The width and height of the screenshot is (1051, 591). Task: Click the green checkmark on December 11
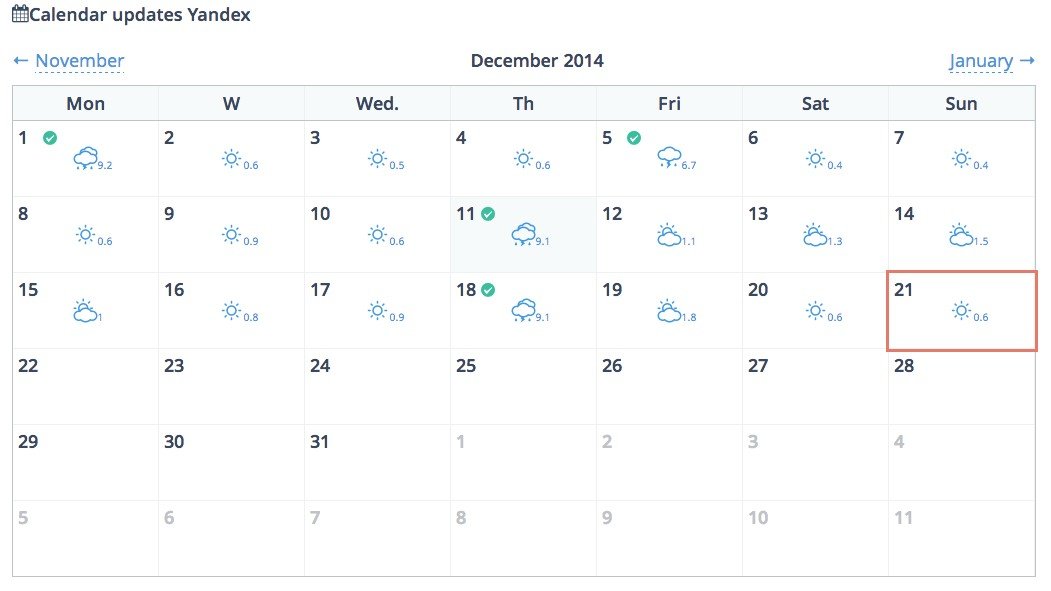pos(489,214)
